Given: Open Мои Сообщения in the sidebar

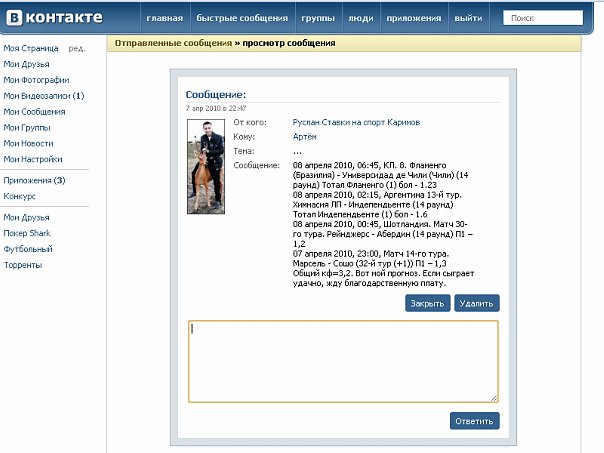Looking at the screenshot, I should pyautogui.click(x=34, y=112).
